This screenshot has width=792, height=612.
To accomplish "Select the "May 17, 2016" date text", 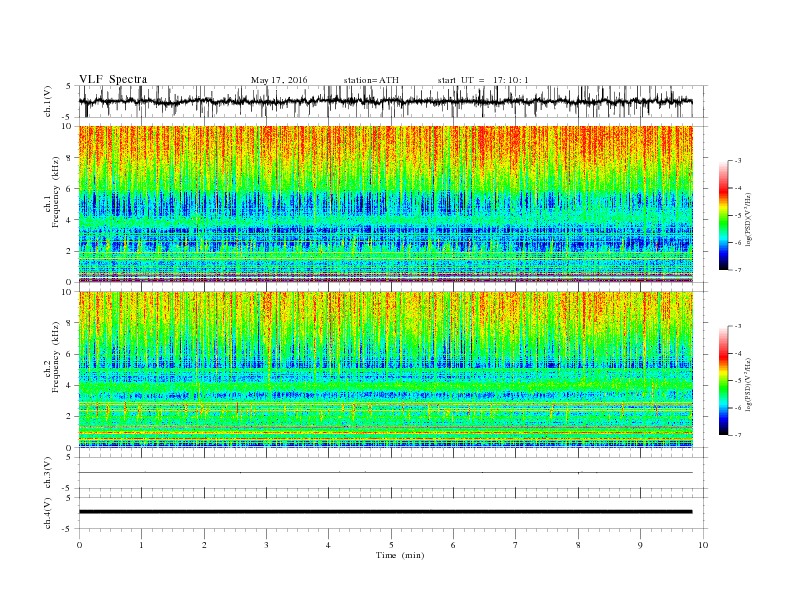I will tap(279, 80).
